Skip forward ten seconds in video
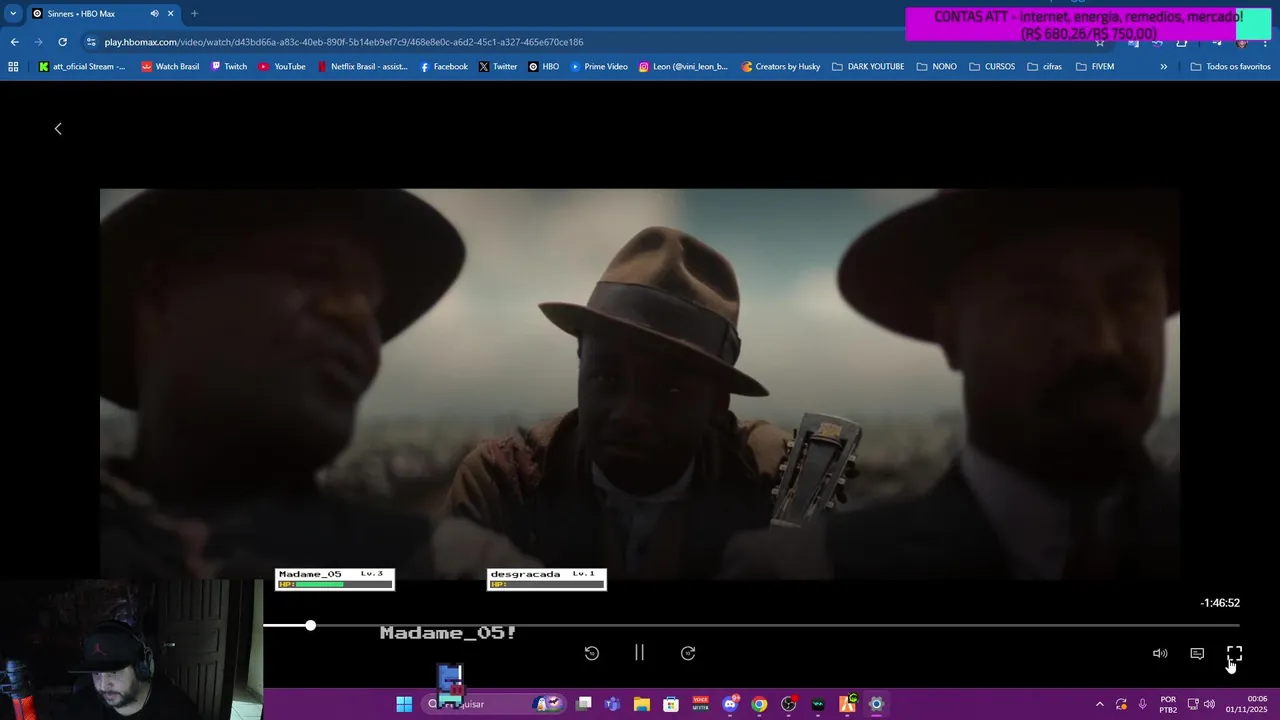This screenshot has height=720, width=1280. 688,653
